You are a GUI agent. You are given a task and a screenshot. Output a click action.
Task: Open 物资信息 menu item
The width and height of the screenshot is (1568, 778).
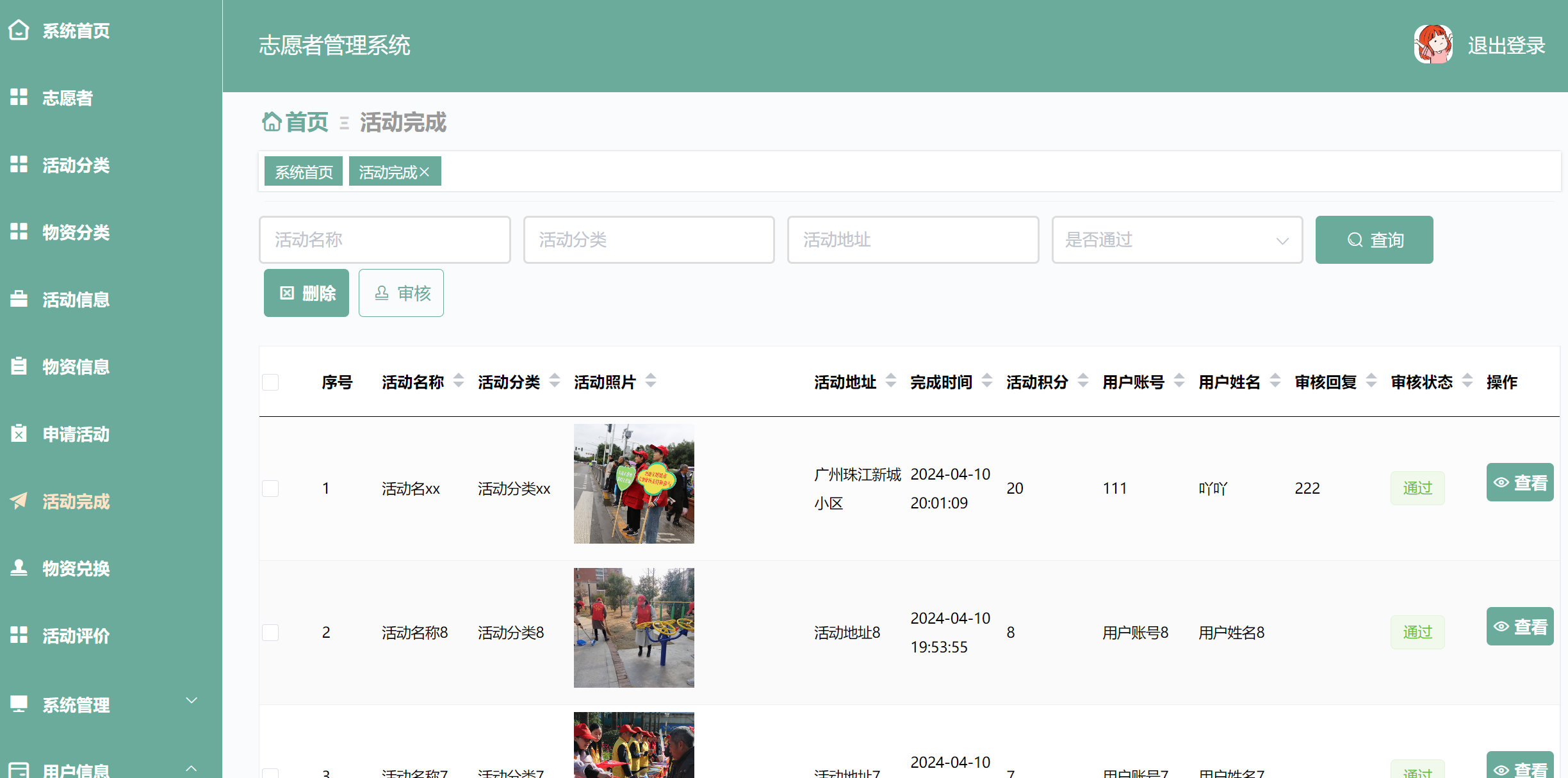[x=76, y=367]
